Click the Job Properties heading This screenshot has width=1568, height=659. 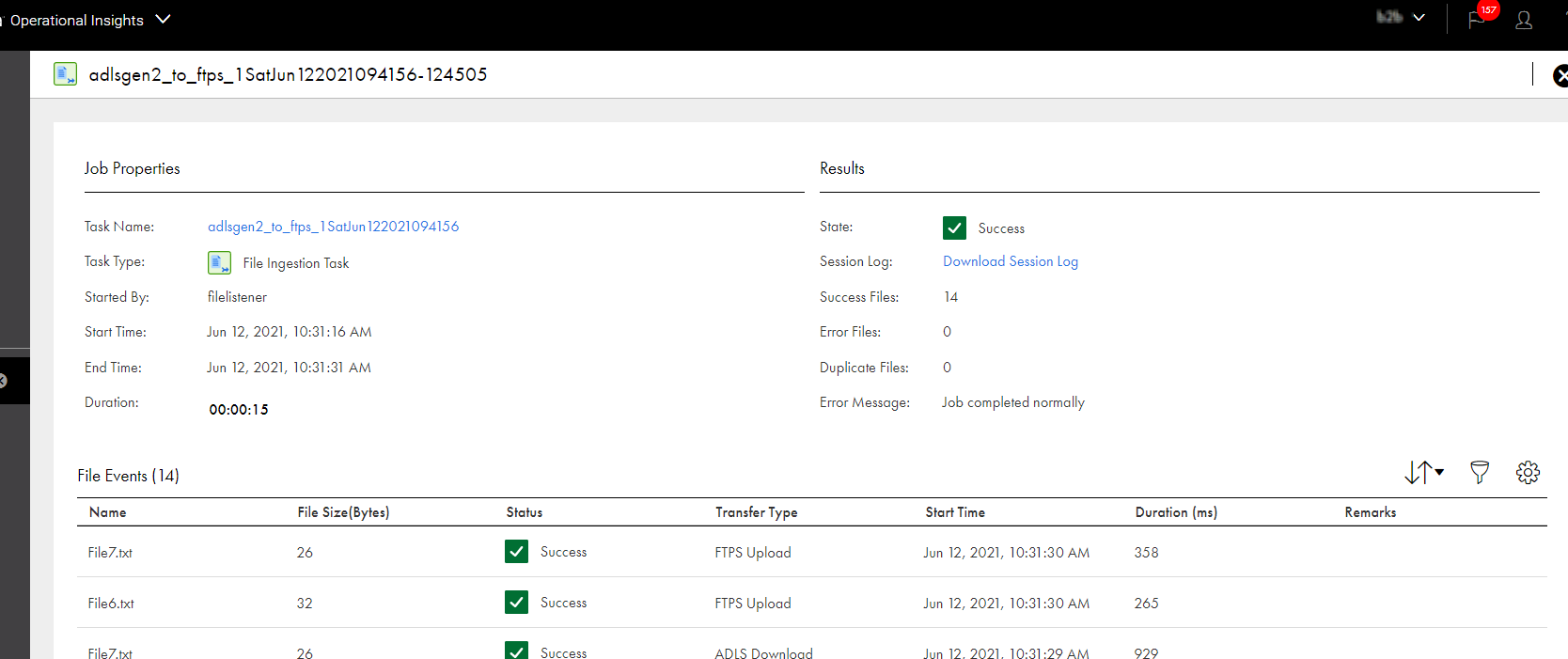coord(133,168)
